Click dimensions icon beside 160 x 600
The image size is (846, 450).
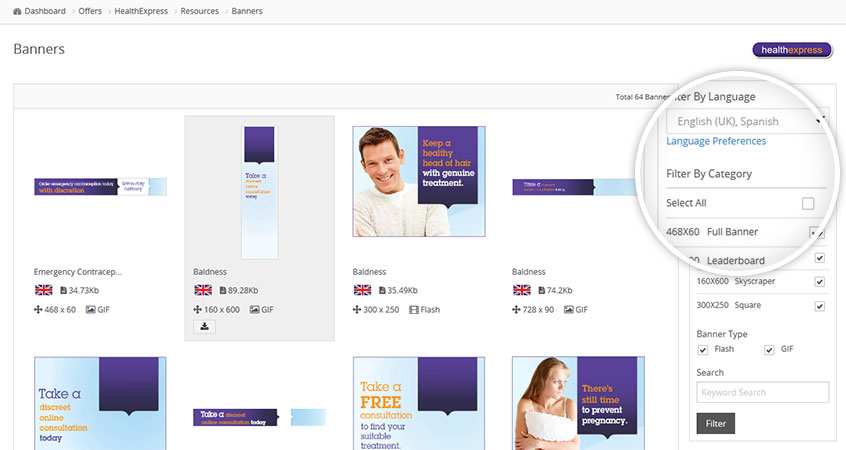197,310
